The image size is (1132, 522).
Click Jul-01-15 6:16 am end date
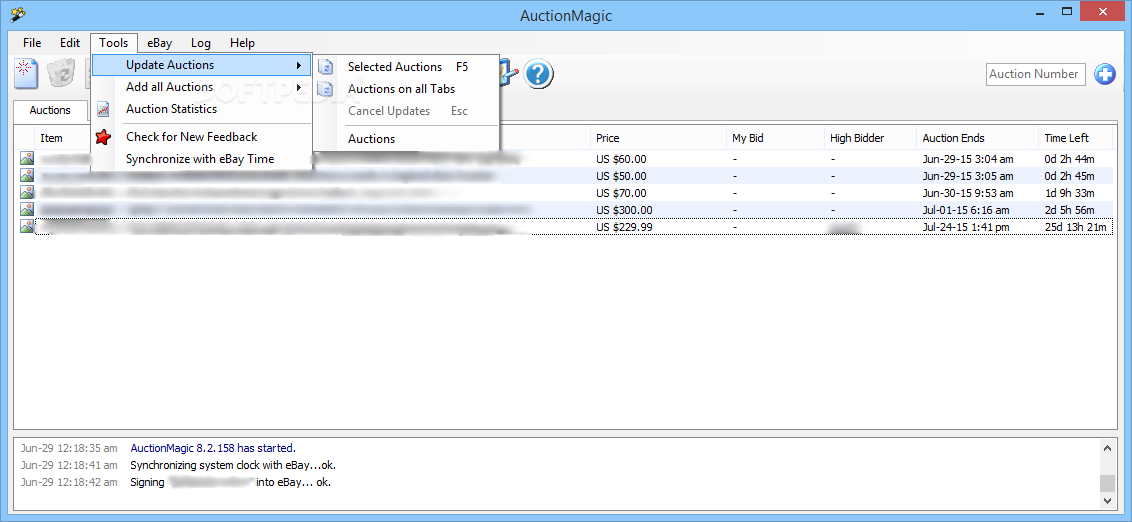click(x=966, y=210)
